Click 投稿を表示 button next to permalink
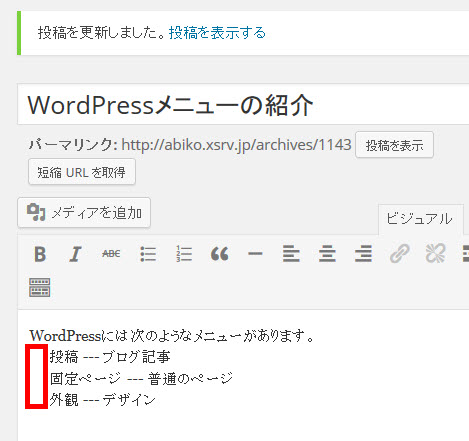The height and width of the screenshot is (441, 469). point(394,145)
